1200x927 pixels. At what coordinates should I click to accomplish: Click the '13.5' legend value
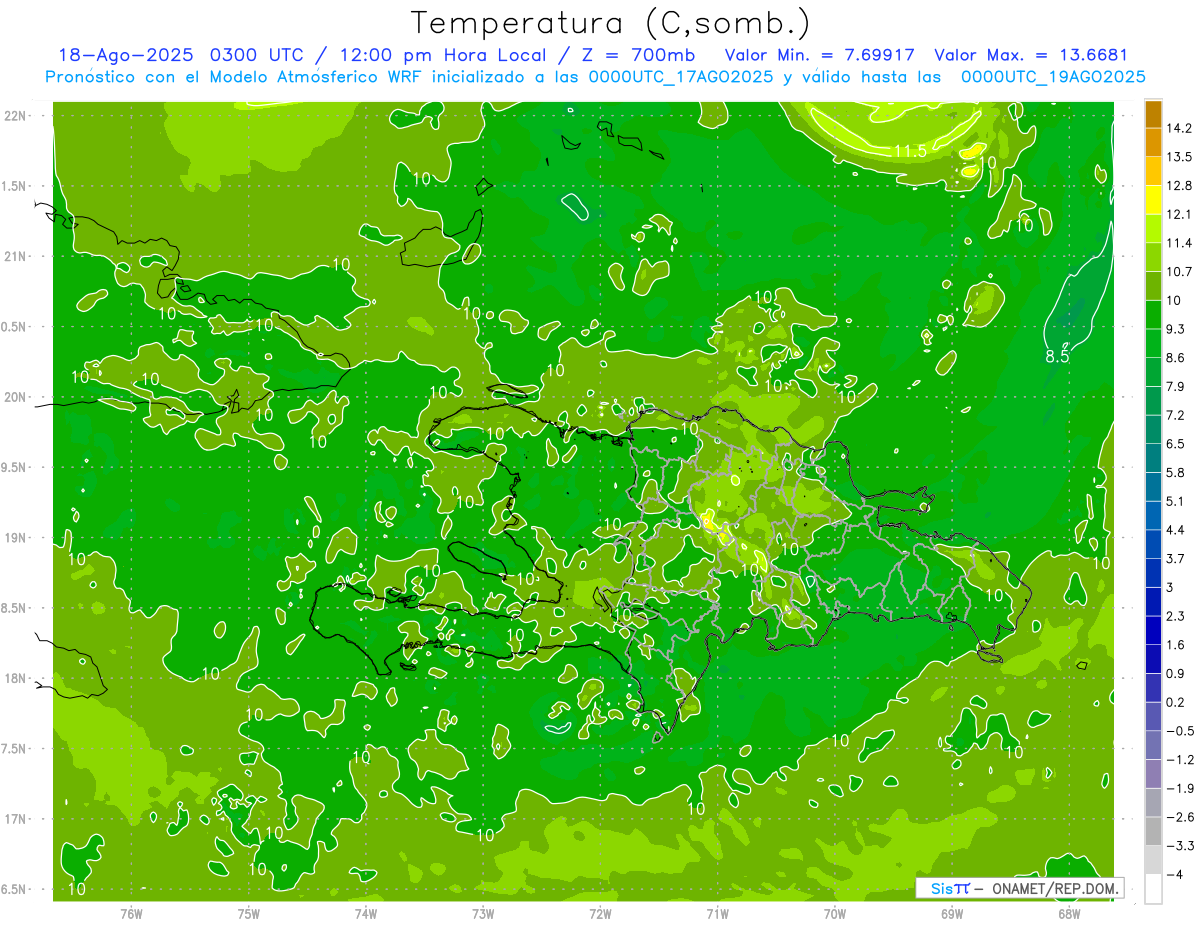tap(1179, 157)
